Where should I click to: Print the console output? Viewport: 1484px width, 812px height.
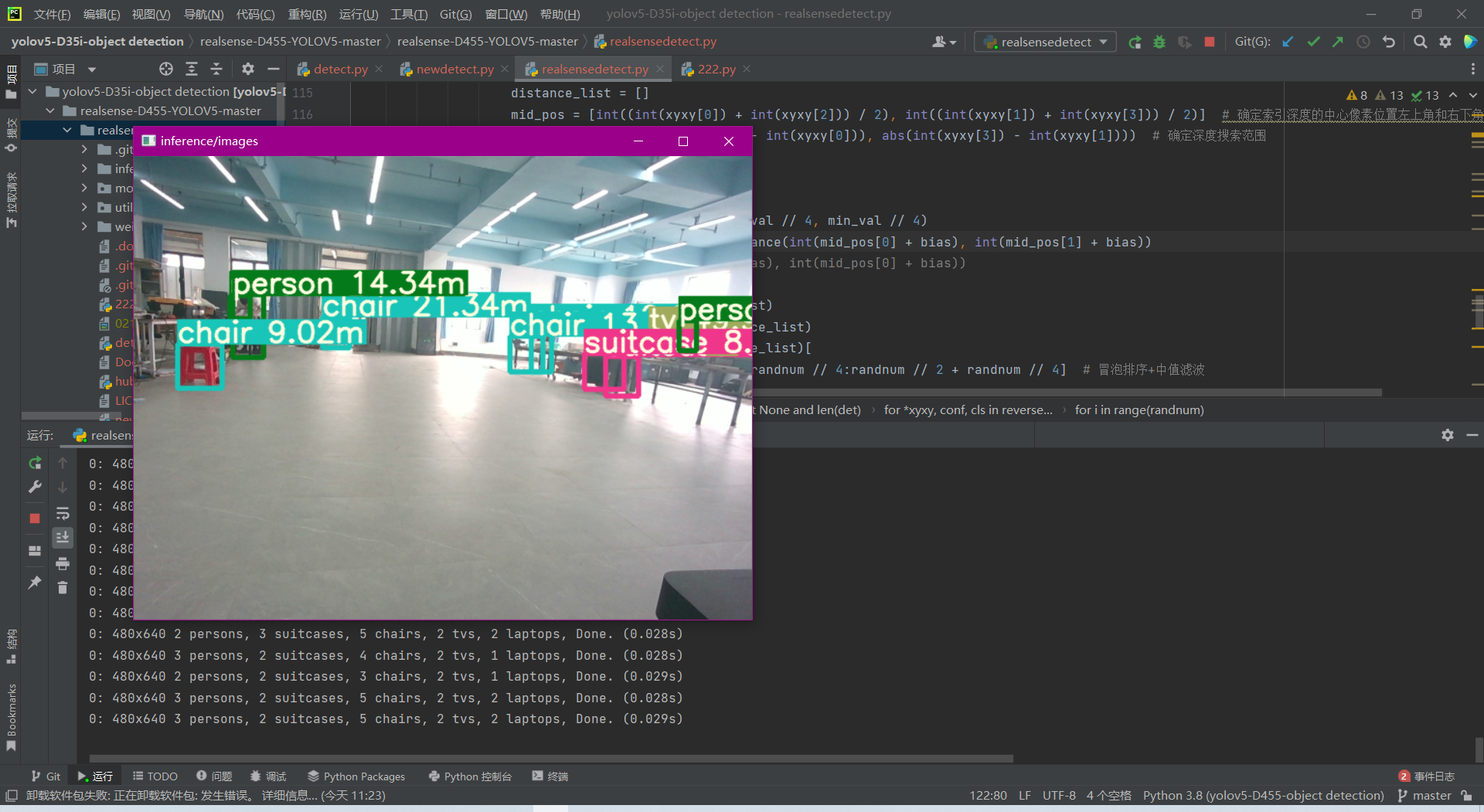tap(63, 564)
